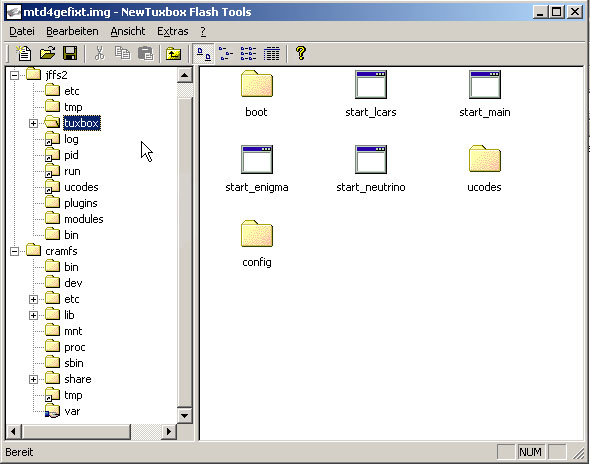Click the yellow question mark help icon
The width and height of the screenshot is (590, 464).
click(x=301, y=53)
